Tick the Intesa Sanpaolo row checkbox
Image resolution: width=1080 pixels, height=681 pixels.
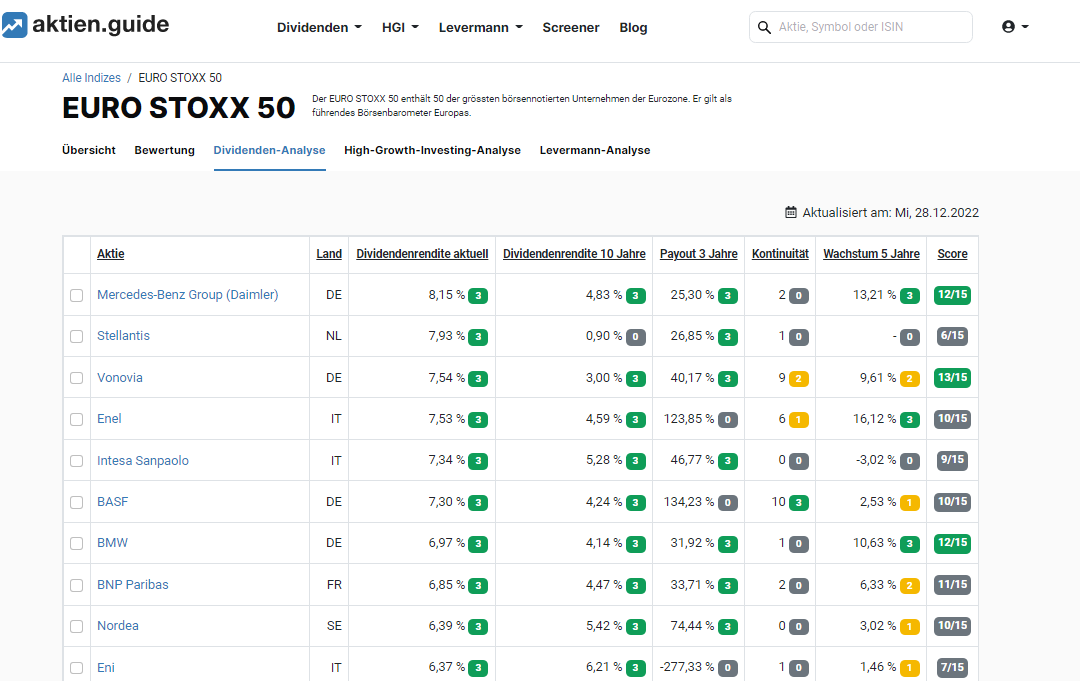coord(76,461)
